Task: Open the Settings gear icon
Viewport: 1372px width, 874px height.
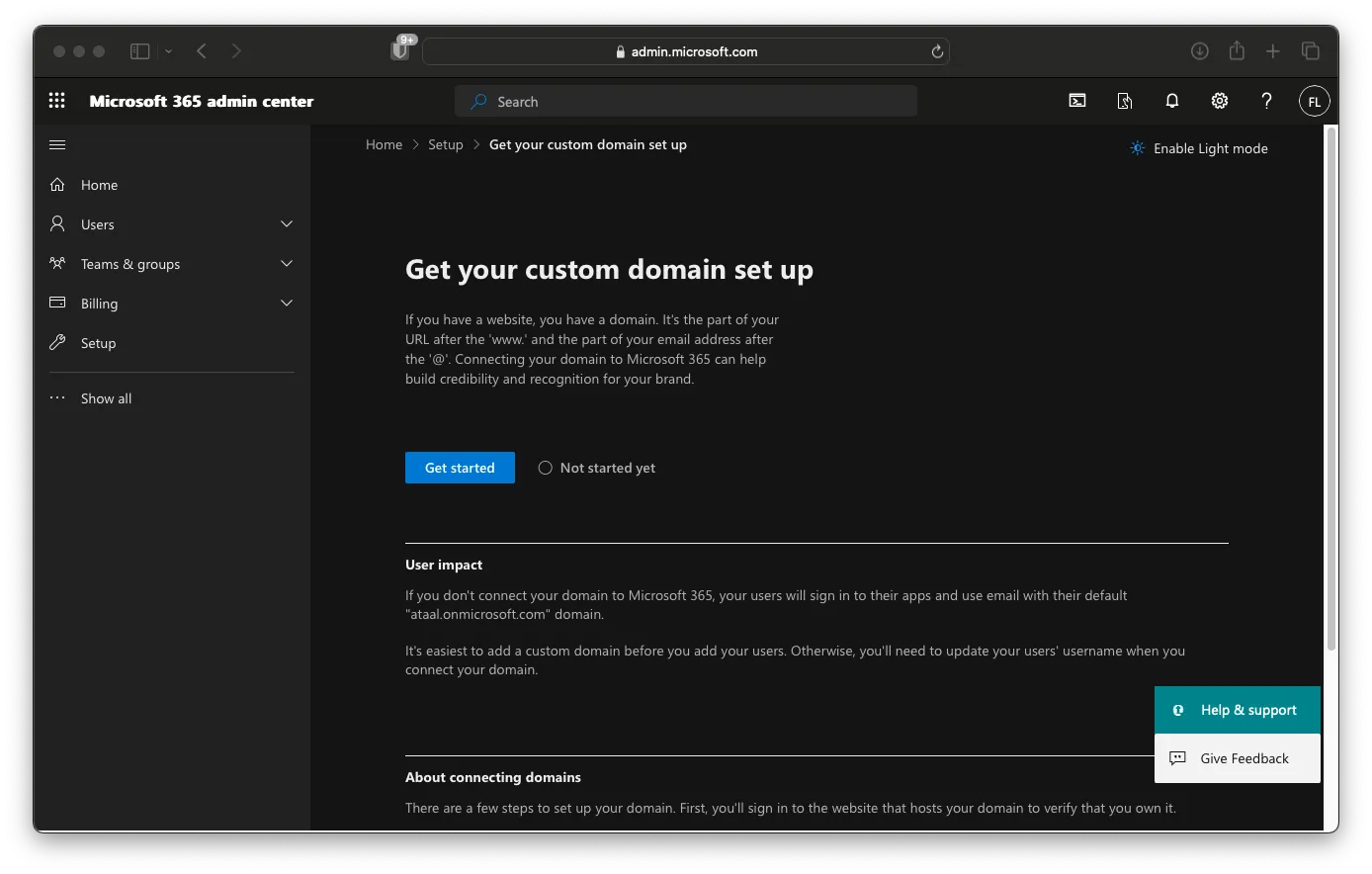Action: (x=1220, y=101)
